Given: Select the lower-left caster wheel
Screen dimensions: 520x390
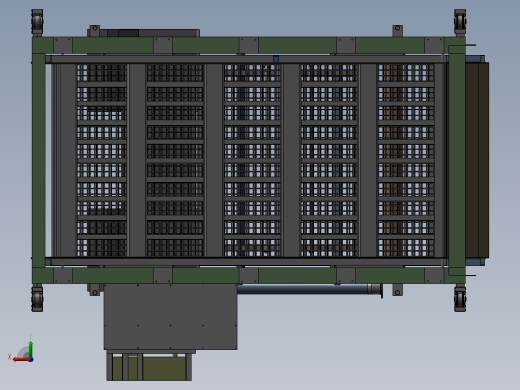Looking at the screenshot, I should point(37,298).
